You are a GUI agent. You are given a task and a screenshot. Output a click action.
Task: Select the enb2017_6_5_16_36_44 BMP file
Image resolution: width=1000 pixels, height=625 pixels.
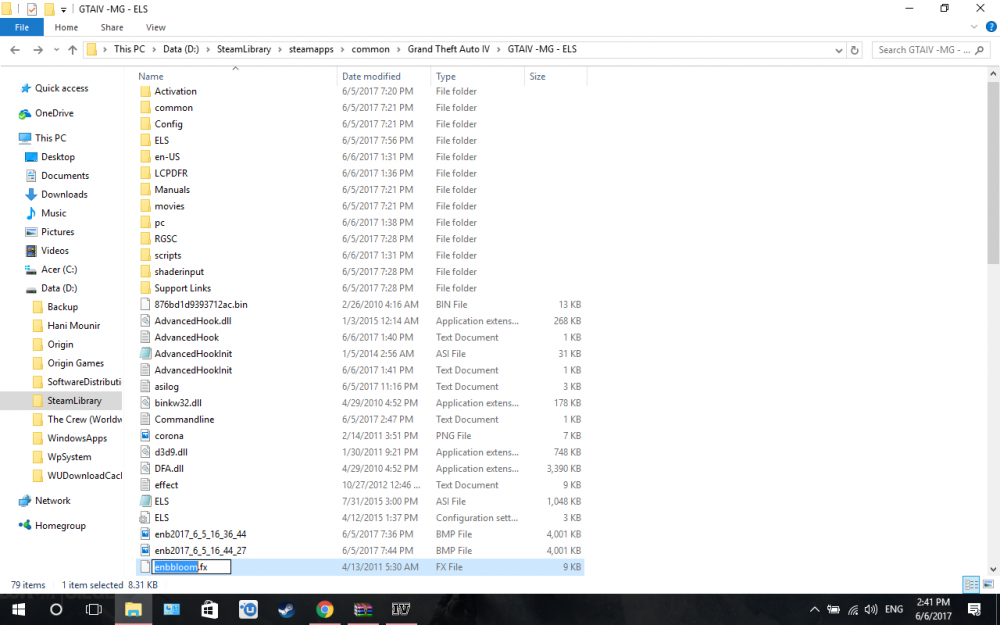pos(200,534)
